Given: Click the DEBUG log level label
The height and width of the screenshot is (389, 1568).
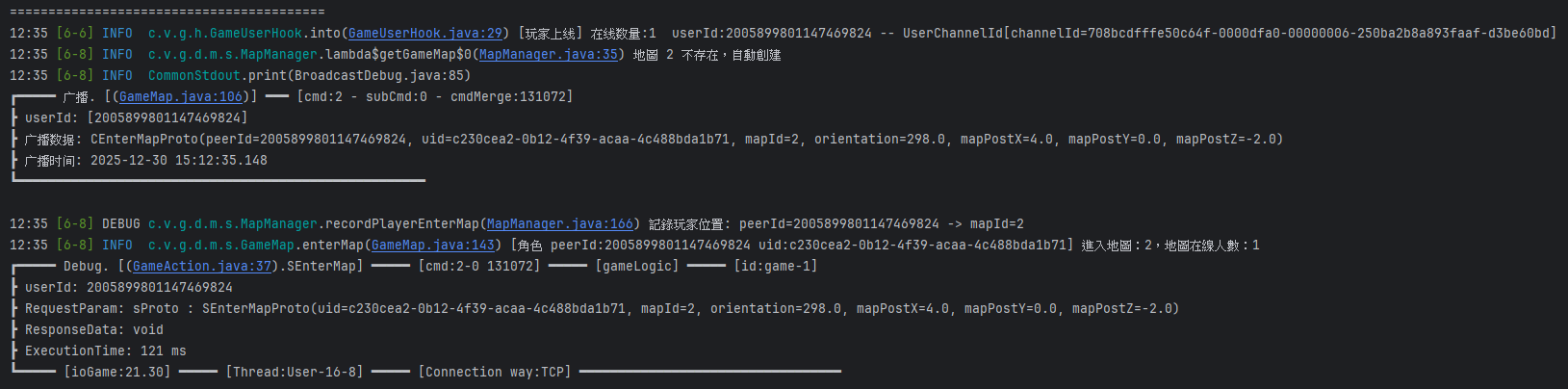Looking at the screenshot, I should (x=120, y=223).
